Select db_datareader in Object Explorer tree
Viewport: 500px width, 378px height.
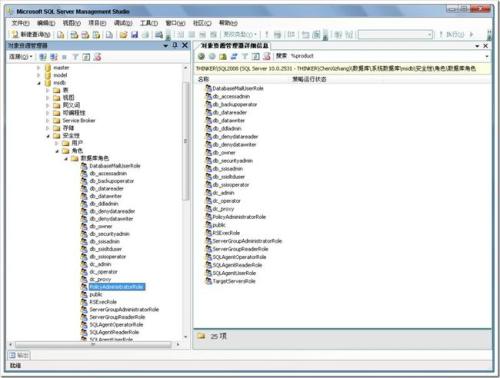click(106, 188)
